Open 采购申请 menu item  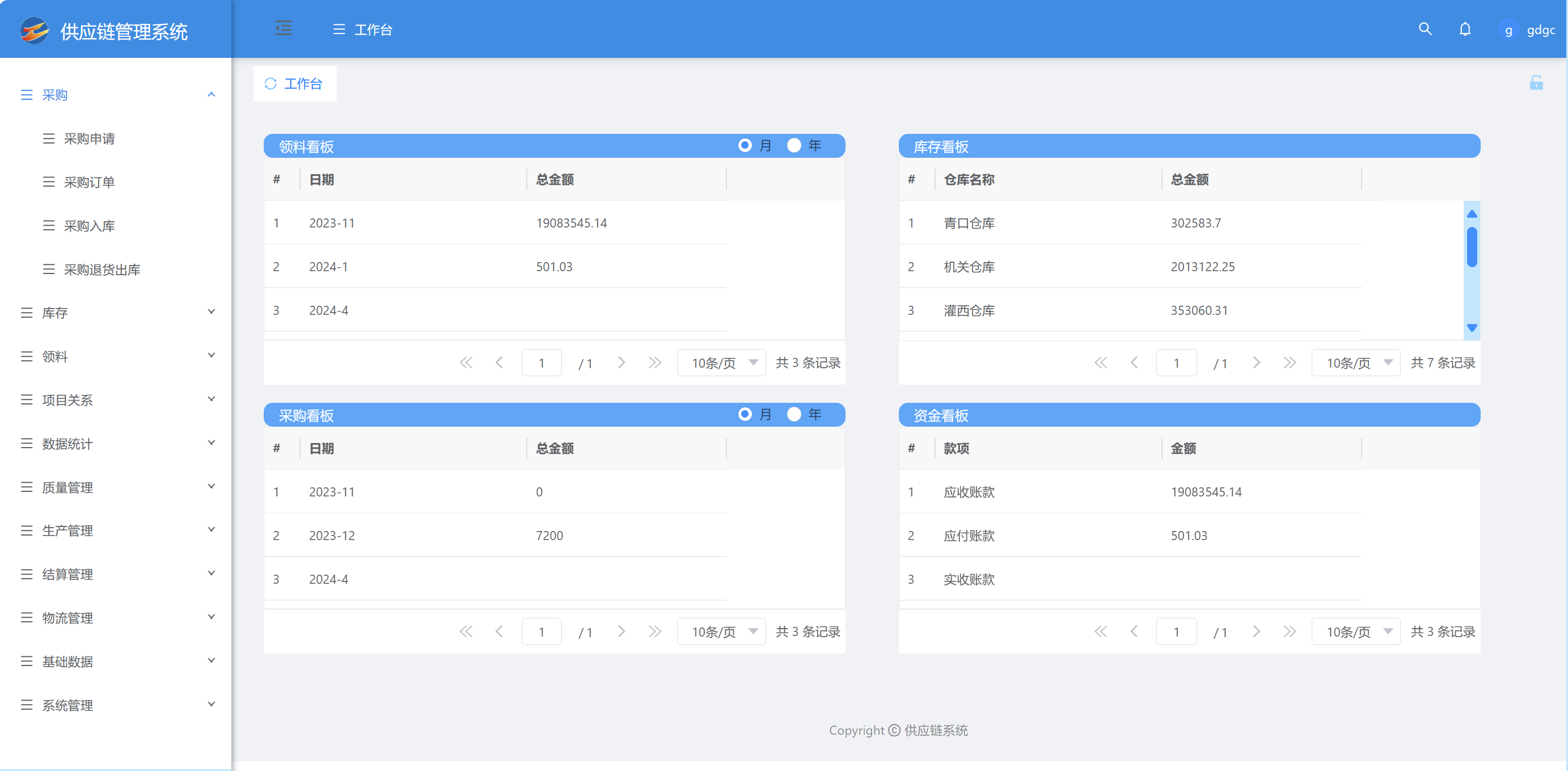pyautogui.click(x=116, y=139)
